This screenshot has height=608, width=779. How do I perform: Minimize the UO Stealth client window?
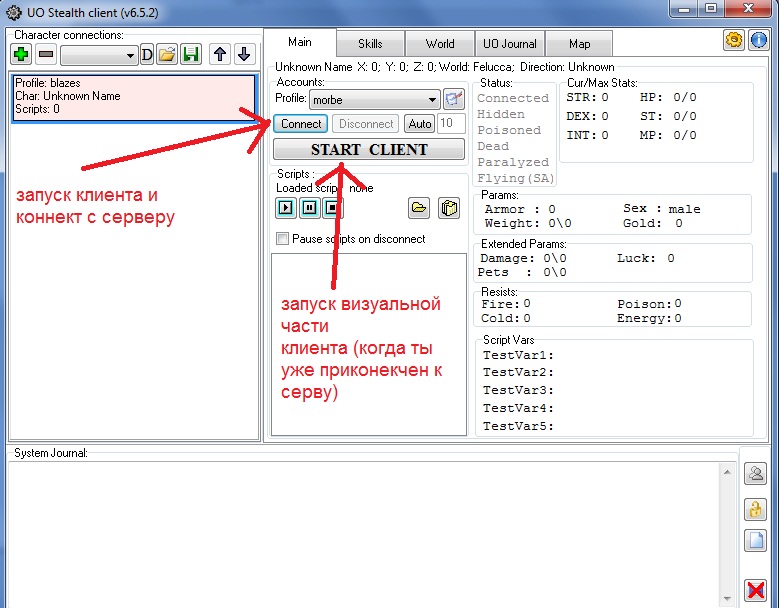click(x=684, y=9)
